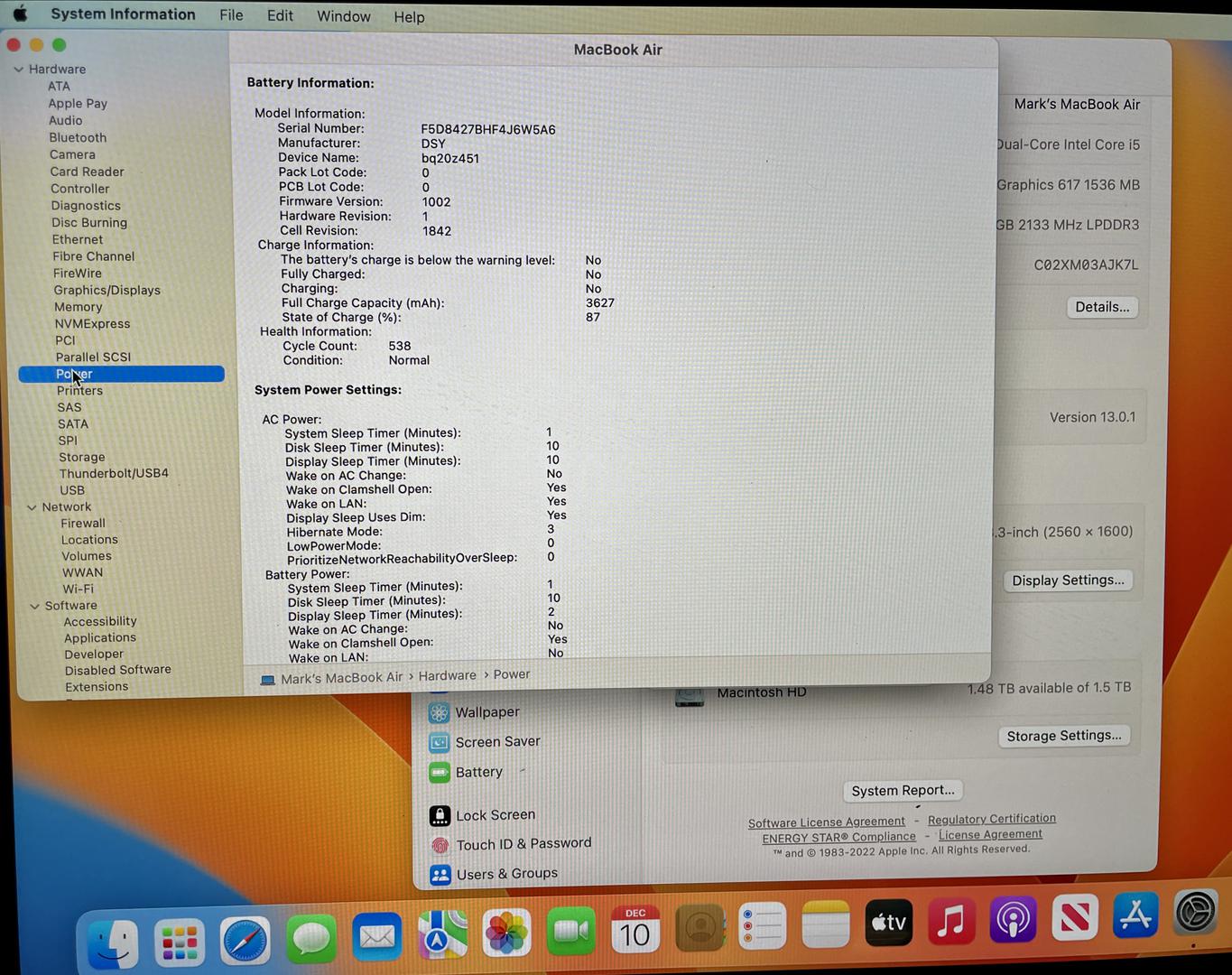Open Calendar showing Dec 10
The width and height of the screenshot is (1232, 975).
pyautogui.click(x=635, y=930)
